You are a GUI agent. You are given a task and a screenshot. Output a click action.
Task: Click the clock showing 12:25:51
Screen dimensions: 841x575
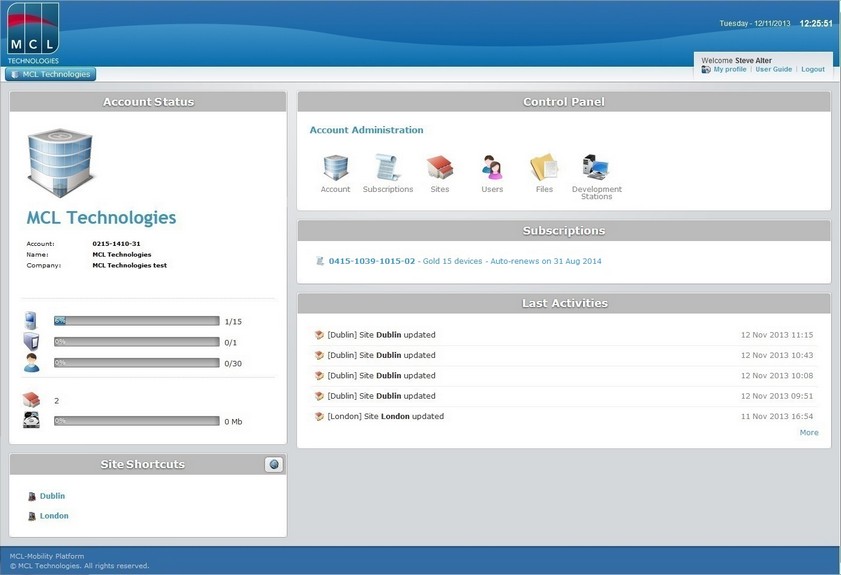(816, 24)
